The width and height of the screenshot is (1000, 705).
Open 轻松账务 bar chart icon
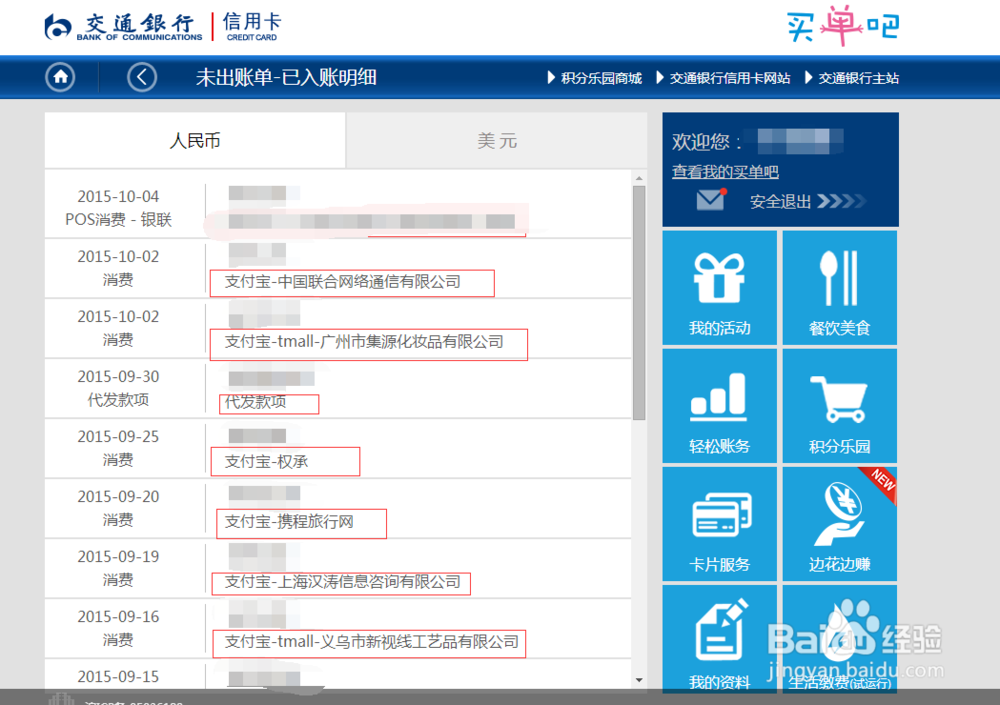point(719,405)
